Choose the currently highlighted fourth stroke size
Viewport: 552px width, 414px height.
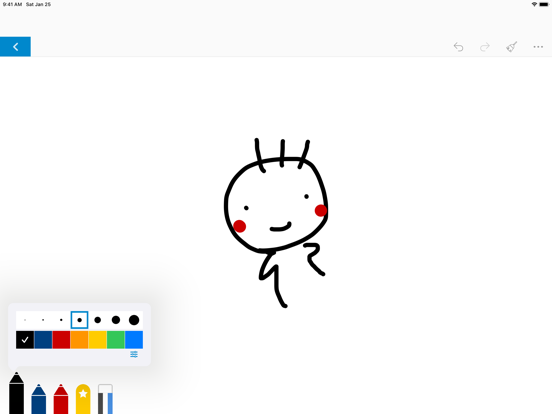pyautogui.click(x=79, y=320)
